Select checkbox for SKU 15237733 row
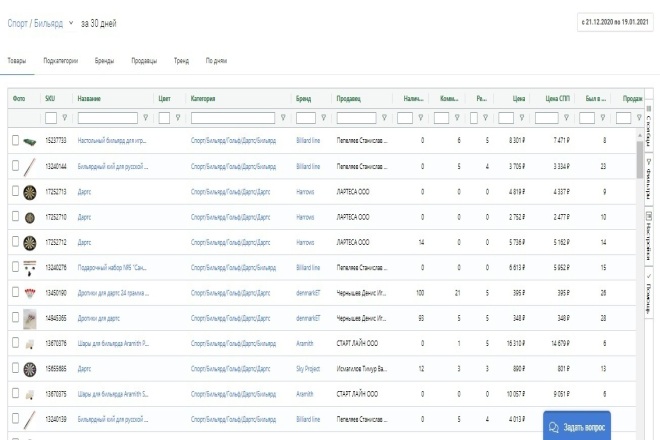Screen dimensions: 660x440 pos(15,140)
